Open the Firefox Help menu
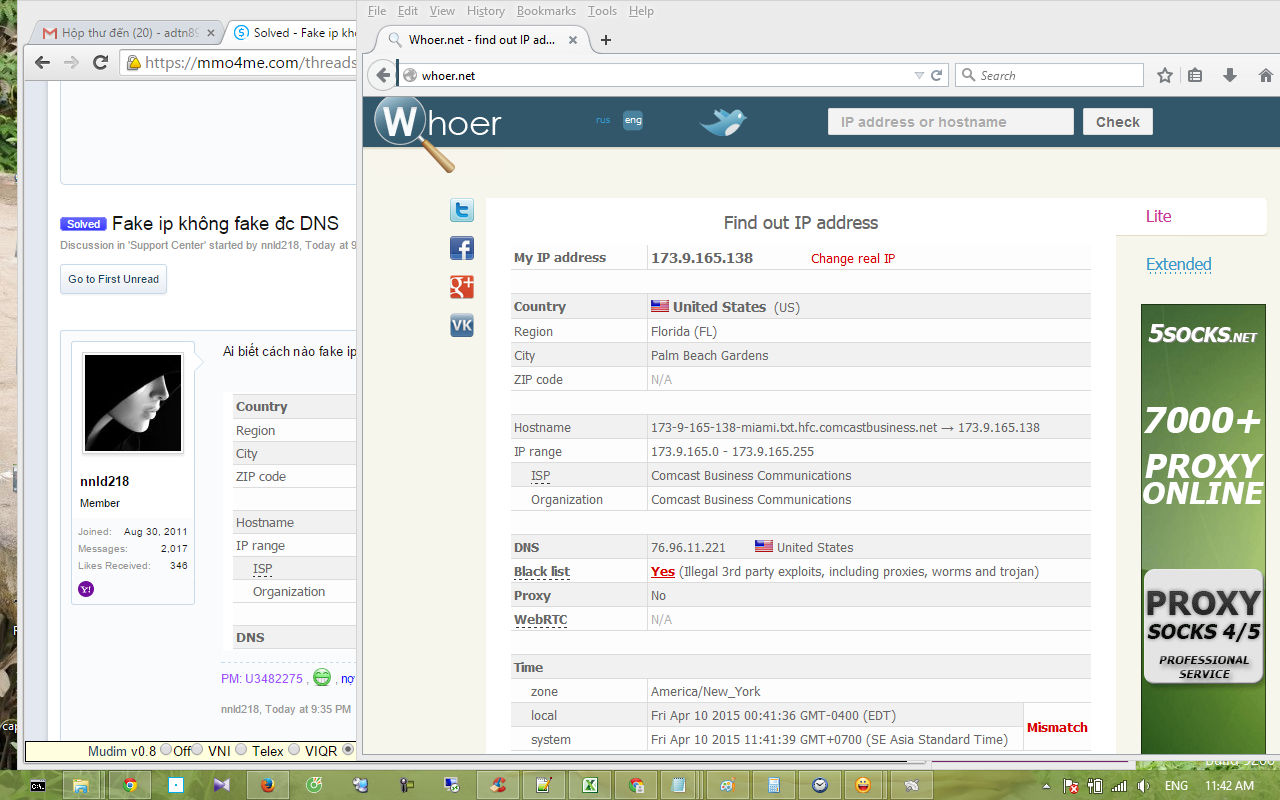The height and width of the screenshot is (800, 1280). (x=641, y=11)
